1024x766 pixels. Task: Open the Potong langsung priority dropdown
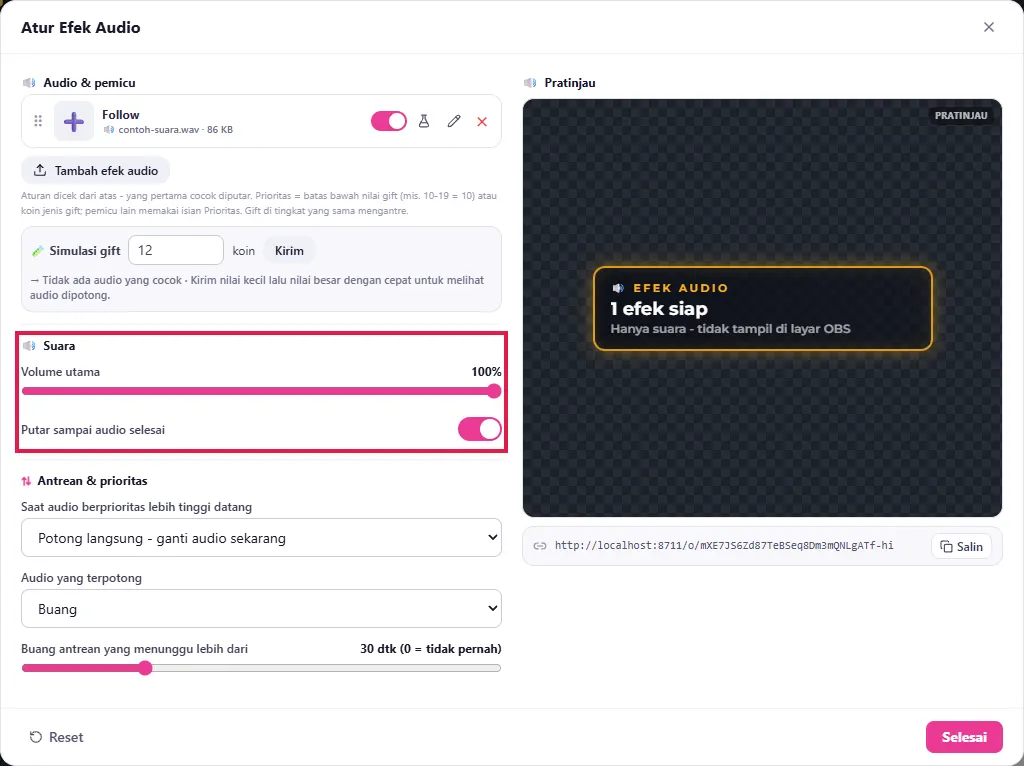click(x=261, y=537)
